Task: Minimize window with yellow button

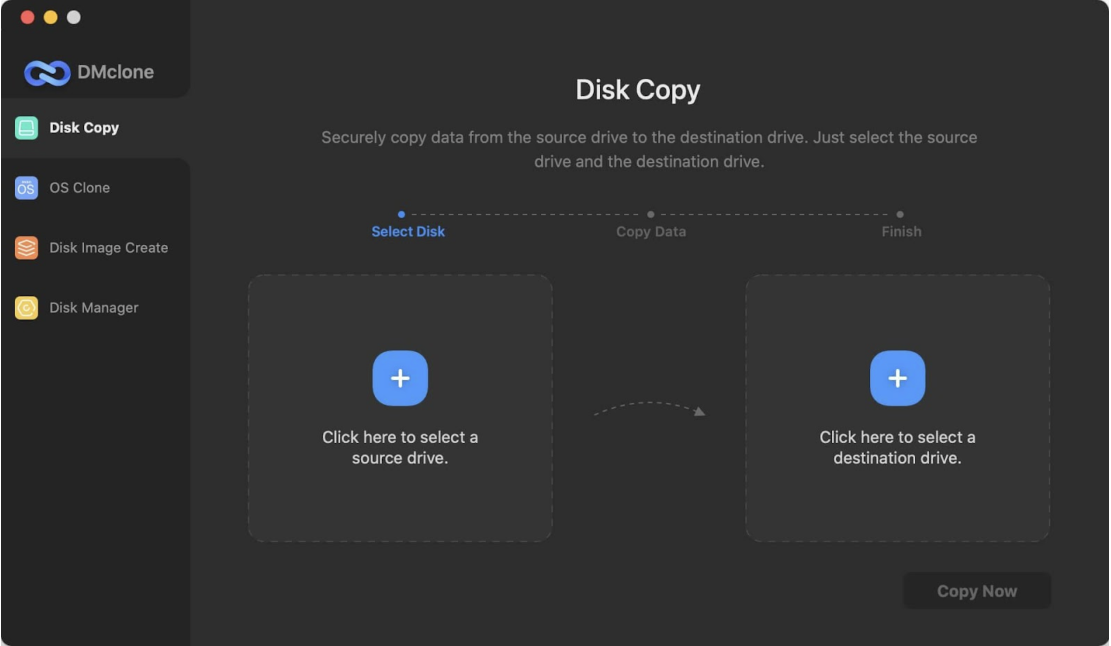Action: [x=50, y=17]
